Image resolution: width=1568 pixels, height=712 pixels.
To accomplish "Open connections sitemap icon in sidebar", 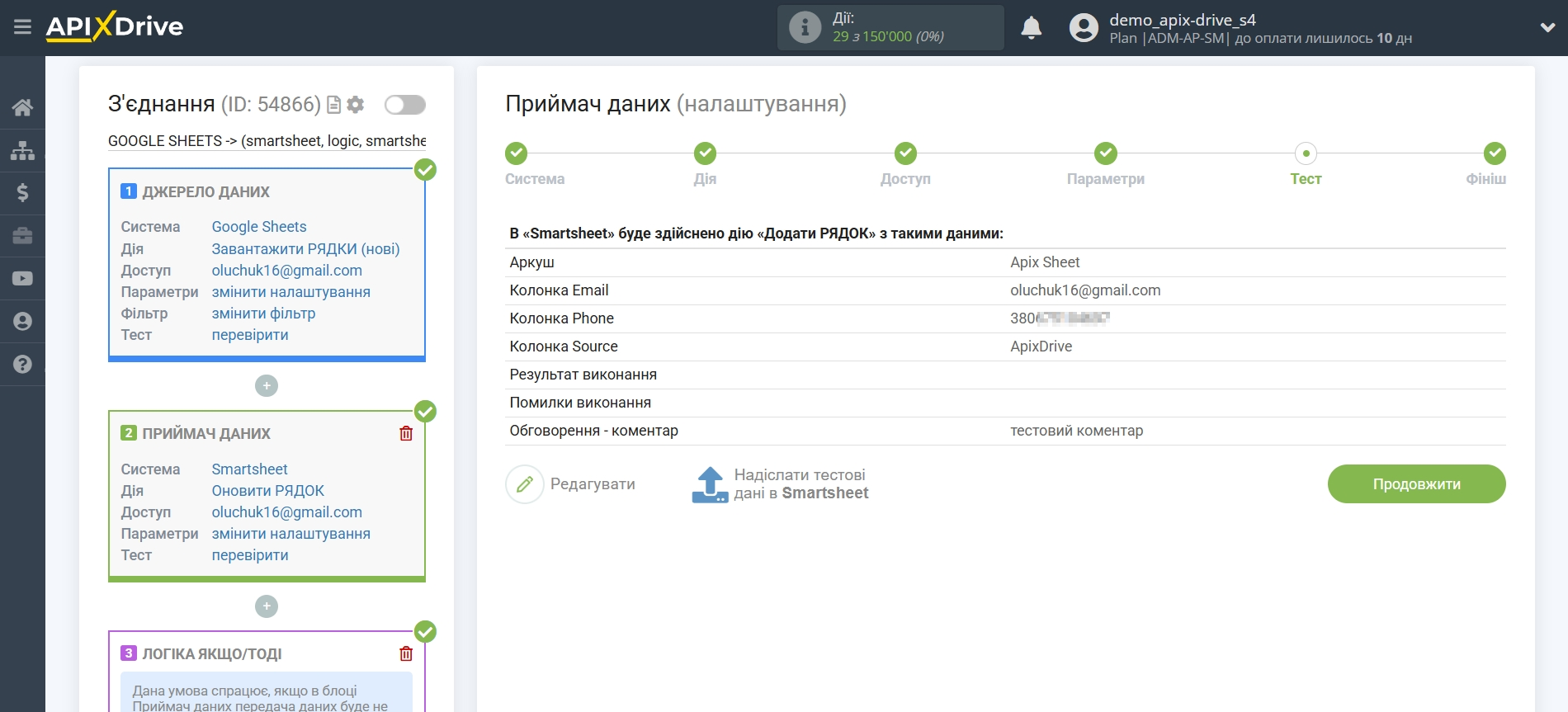I will [x=22, y=150].
